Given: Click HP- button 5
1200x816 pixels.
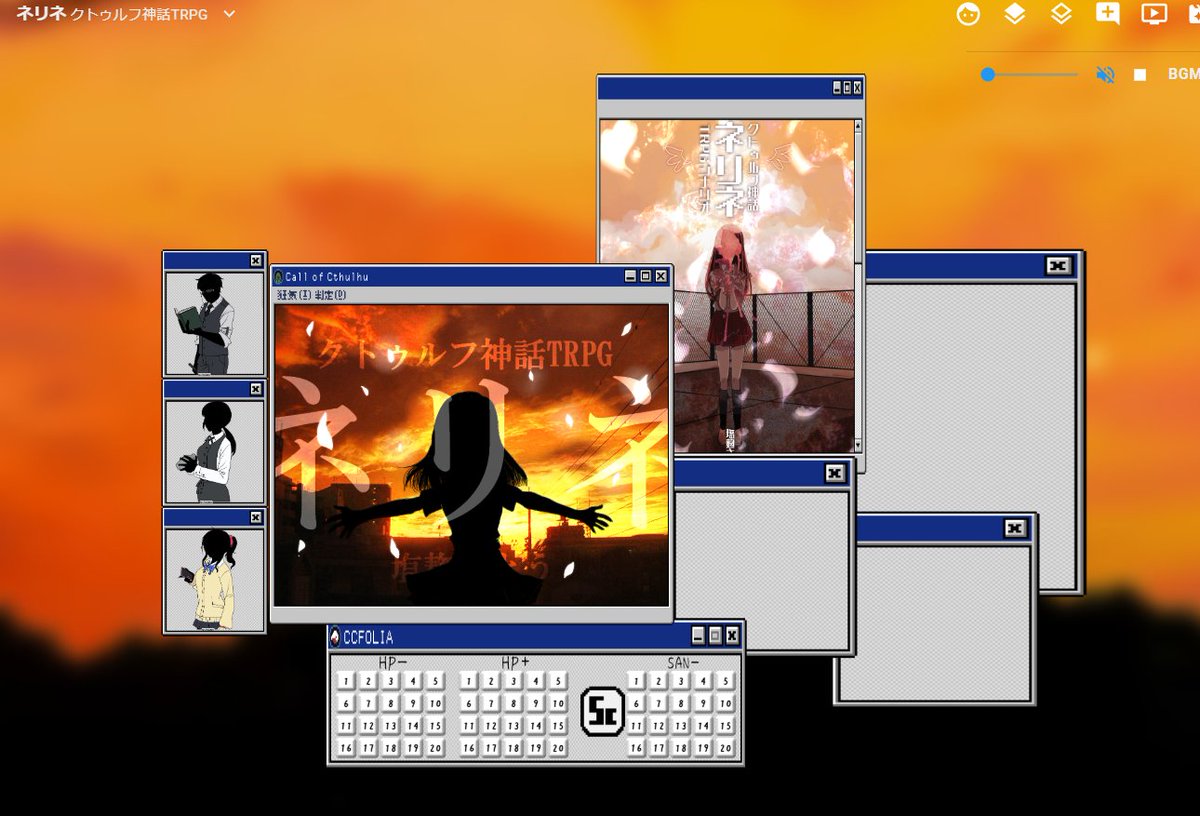Looking at the screenshot, I should click(x=435, y=681).
